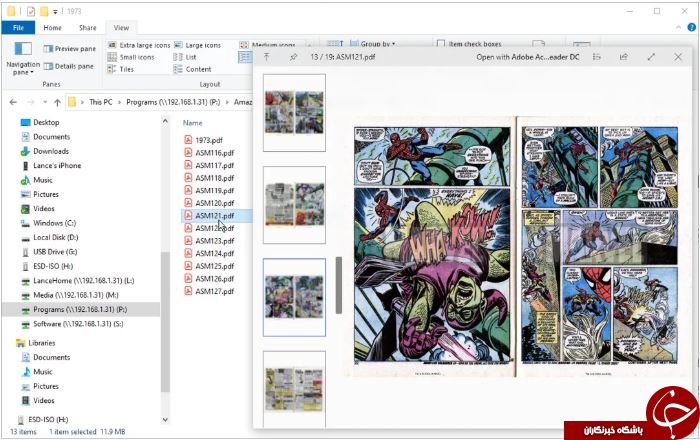Screen dimensions: 700x440
Task: Click This PC in address bar
Action: tap(100, 102)
